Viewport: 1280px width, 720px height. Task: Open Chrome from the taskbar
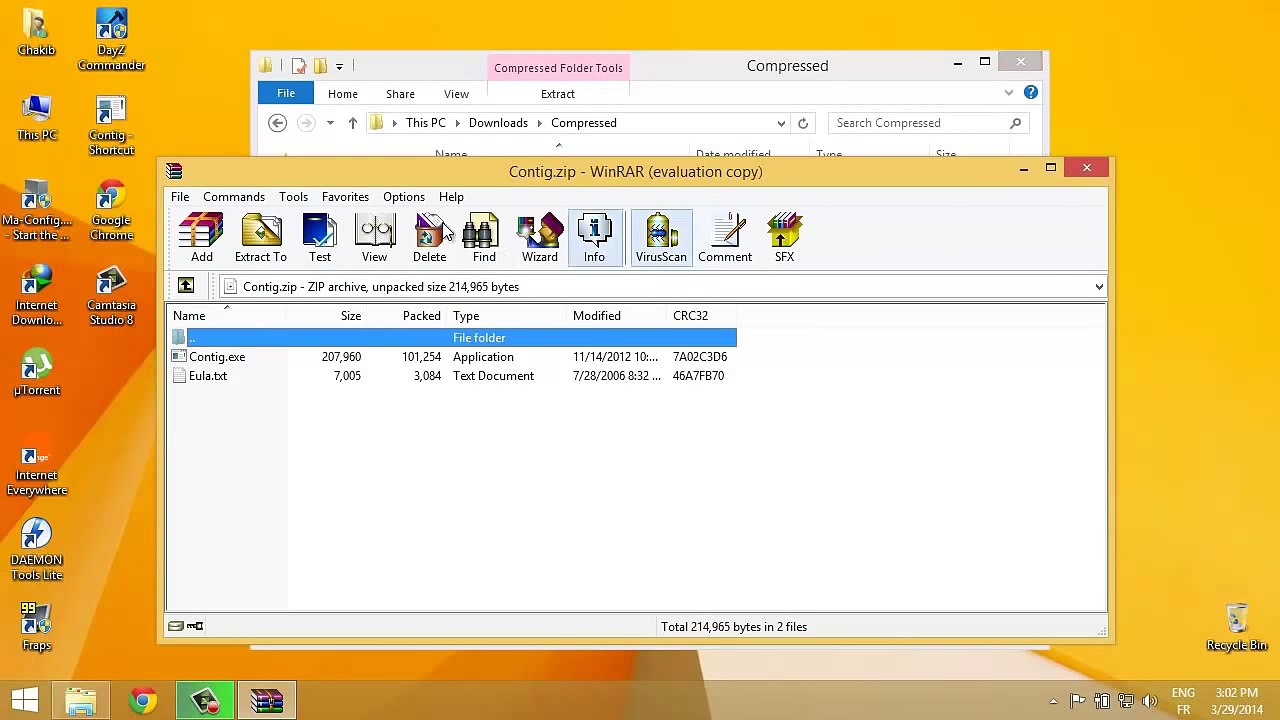pyautogui.click(x=143, y=700)
